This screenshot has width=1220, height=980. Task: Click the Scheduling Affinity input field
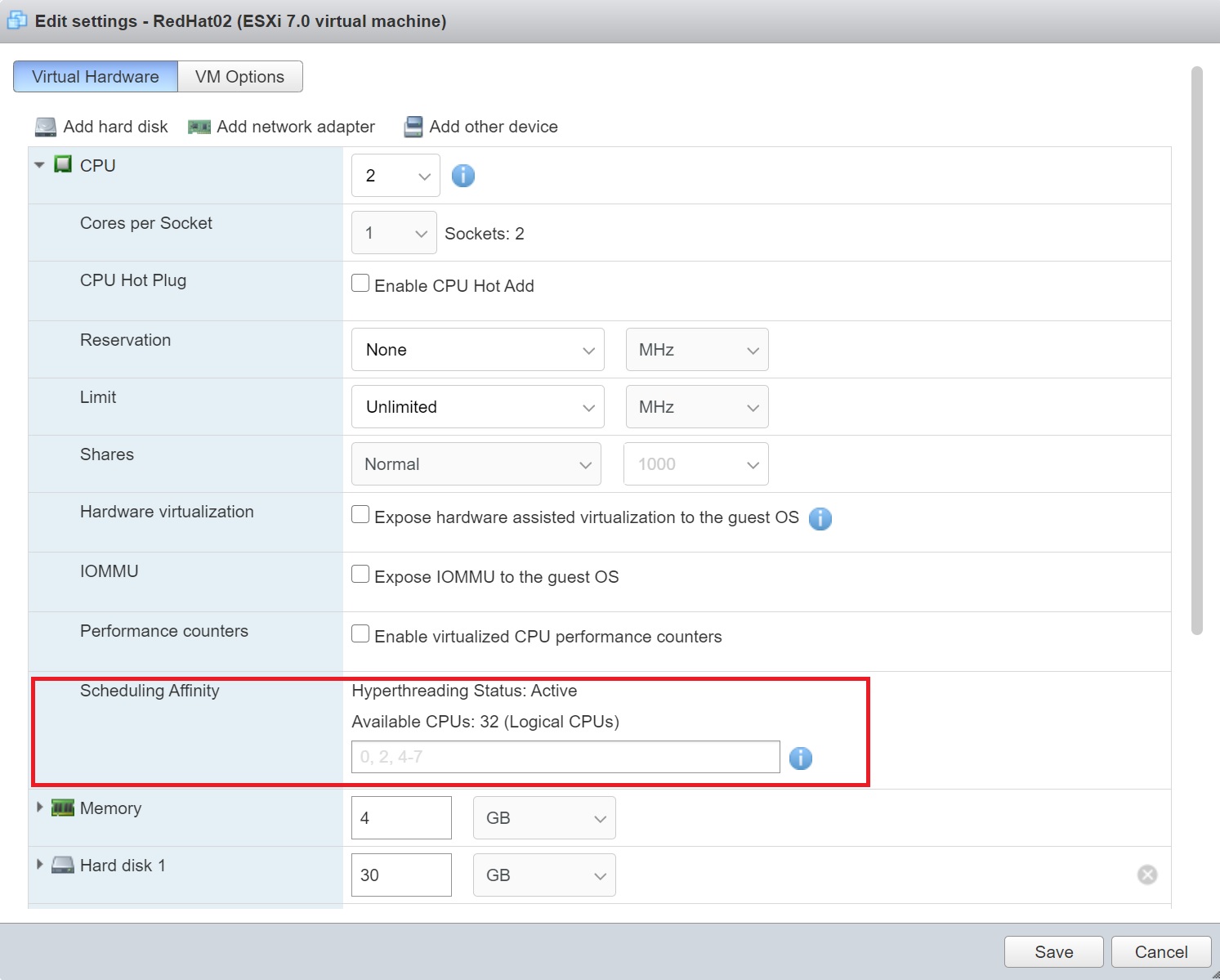coord(565,757)
